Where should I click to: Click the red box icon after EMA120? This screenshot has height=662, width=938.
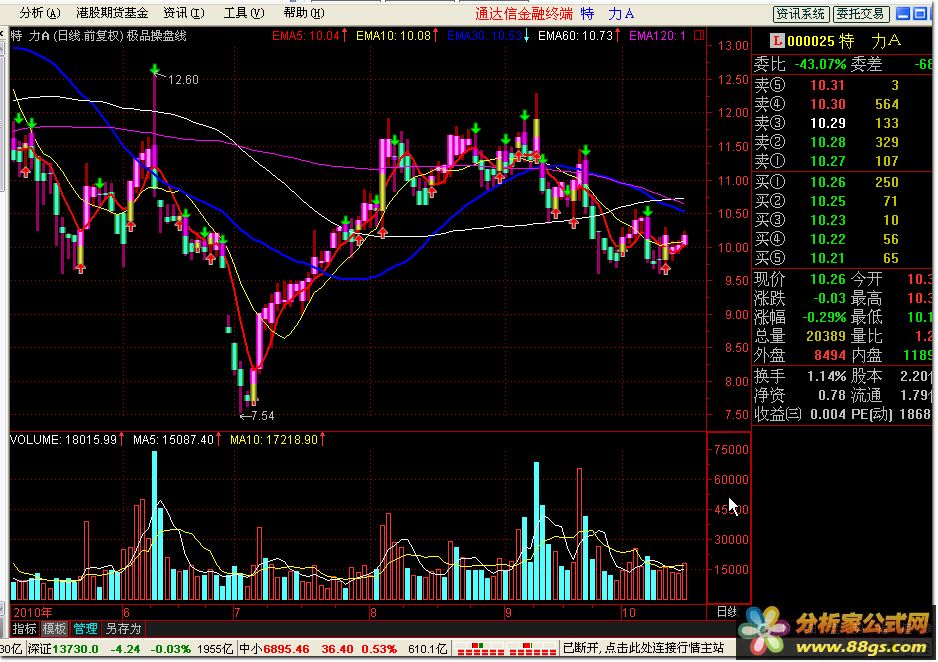[698, 35]
